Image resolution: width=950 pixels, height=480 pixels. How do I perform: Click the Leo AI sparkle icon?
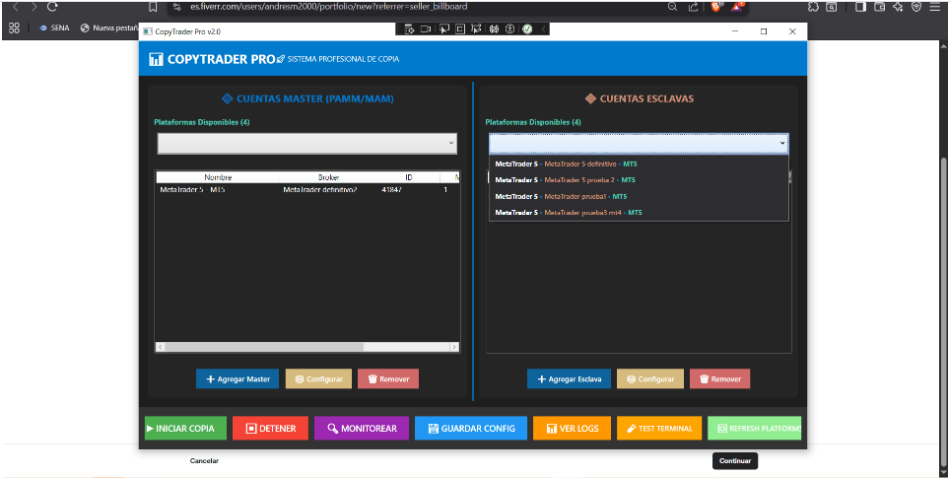(x=898, y=7)
